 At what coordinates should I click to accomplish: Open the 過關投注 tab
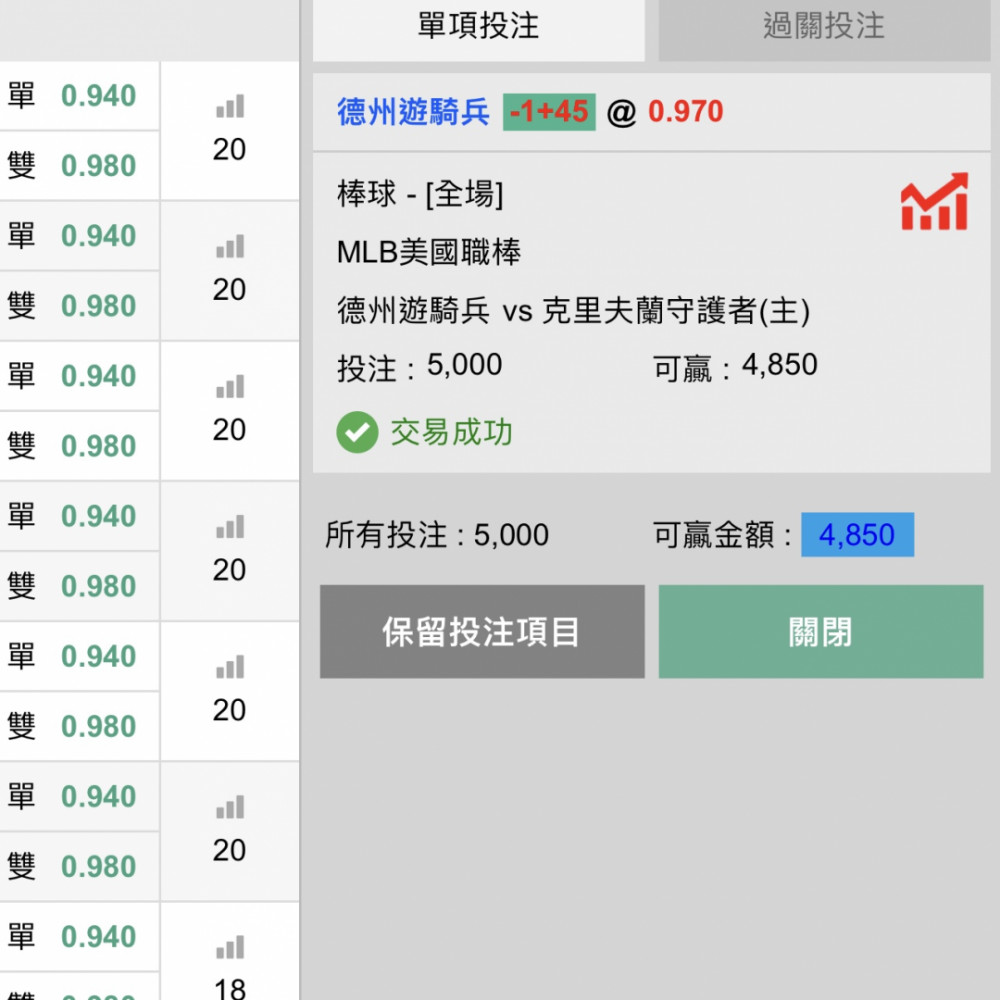coord(824,27)
